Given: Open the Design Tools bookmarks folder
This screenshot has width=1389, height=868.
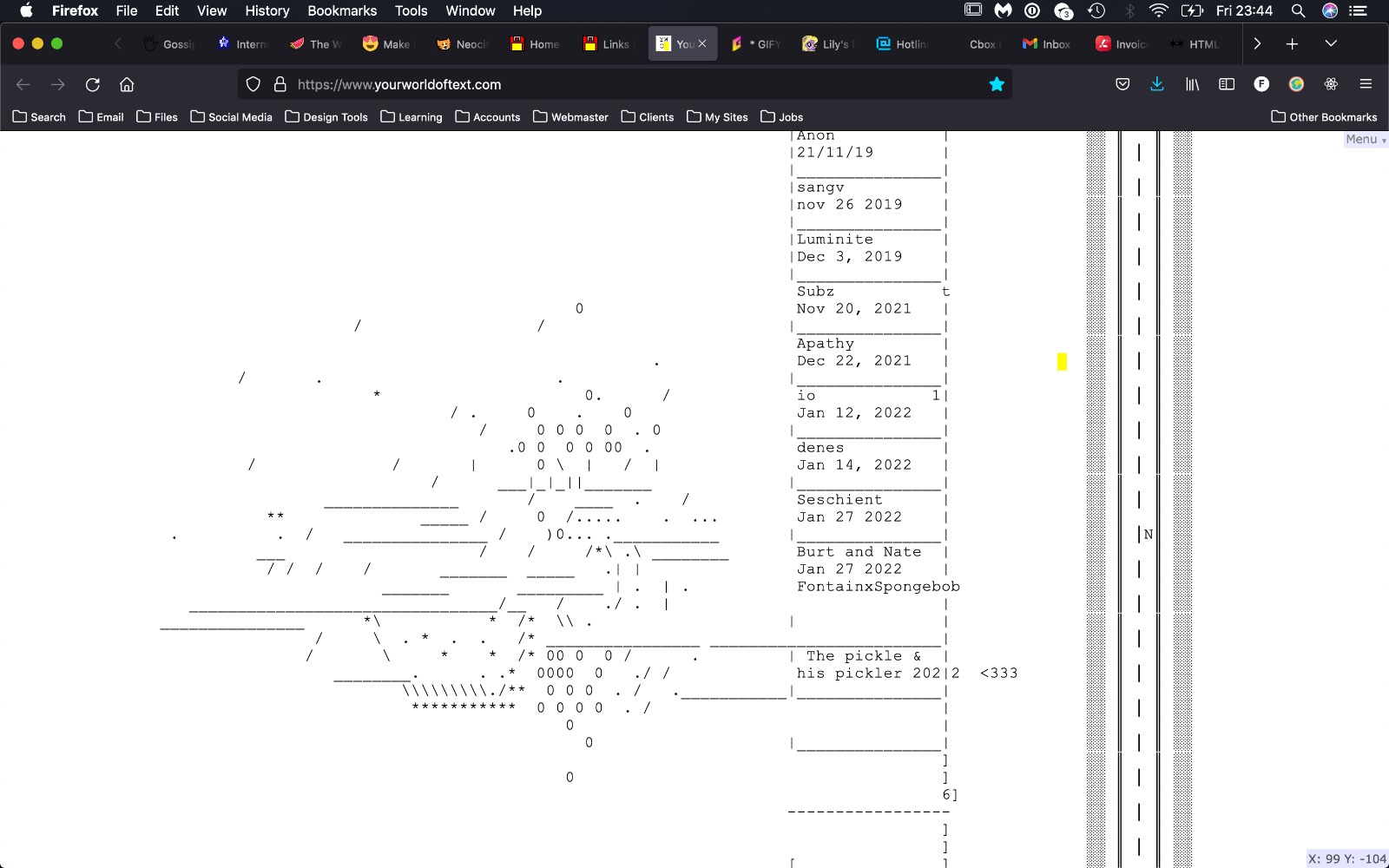Looking at the screenshot, I should point(326,117).
